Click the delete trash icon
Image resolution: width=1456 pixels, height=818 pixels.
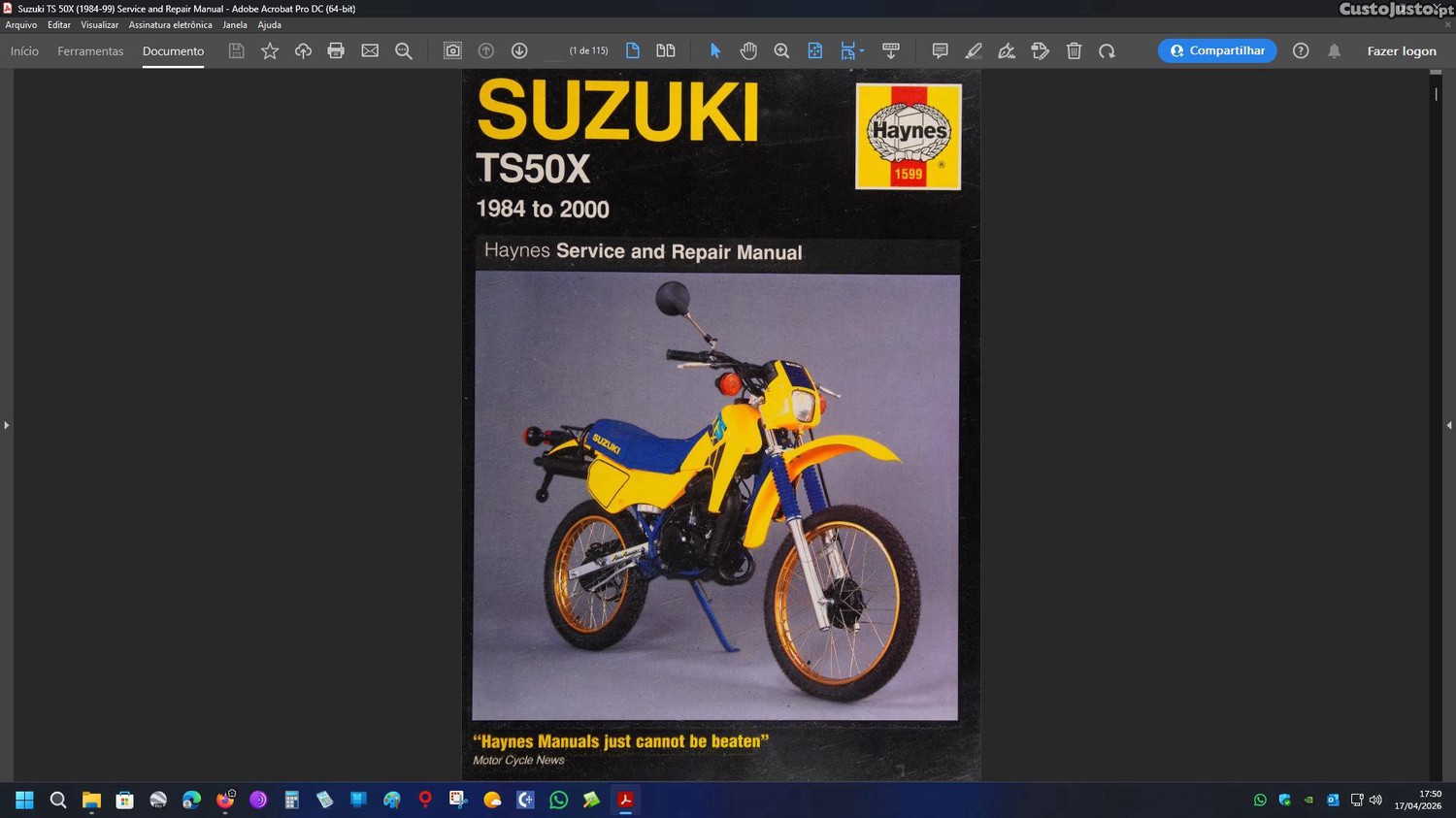[1074, 51]
